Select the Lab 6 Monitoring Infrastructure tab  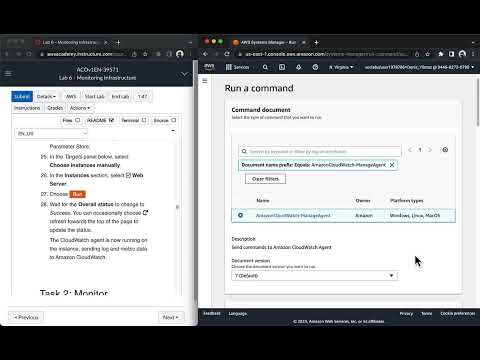pyautogui.click(x=72, y=42)
